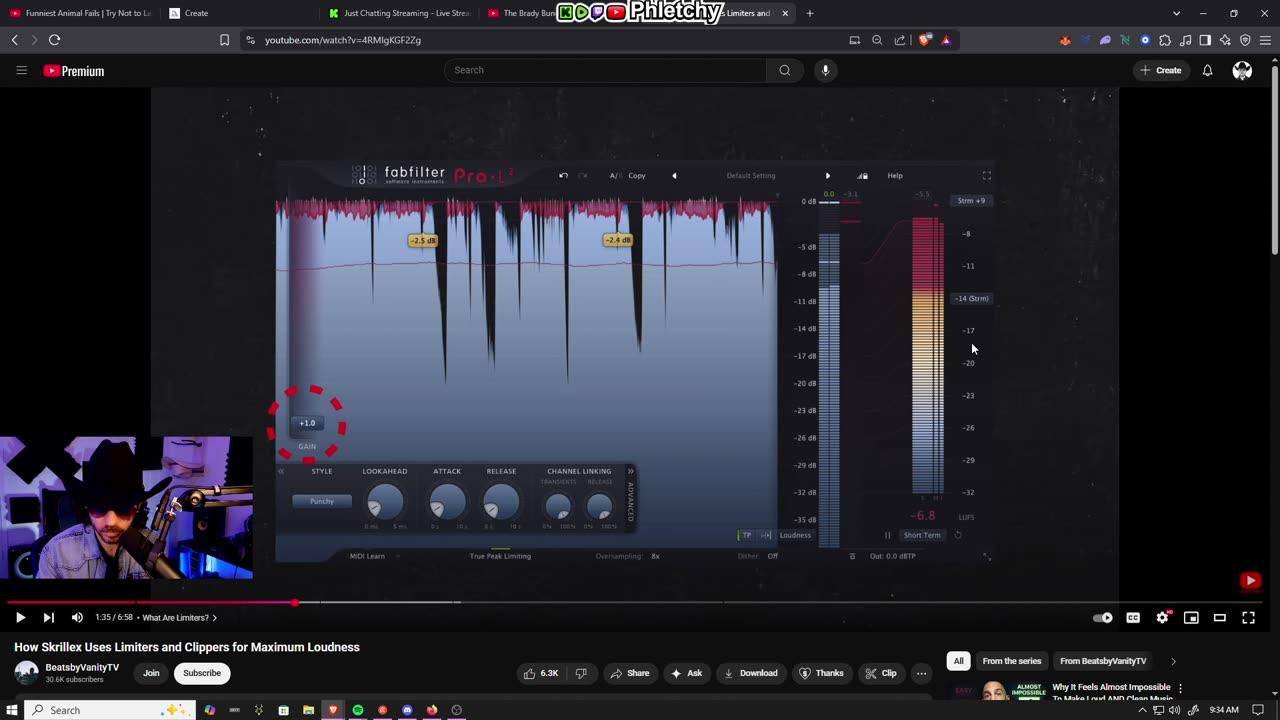Select the From BeatsbyVanityTV chip
This screenshot has height=720, width=1280.
pos(1103,661)
